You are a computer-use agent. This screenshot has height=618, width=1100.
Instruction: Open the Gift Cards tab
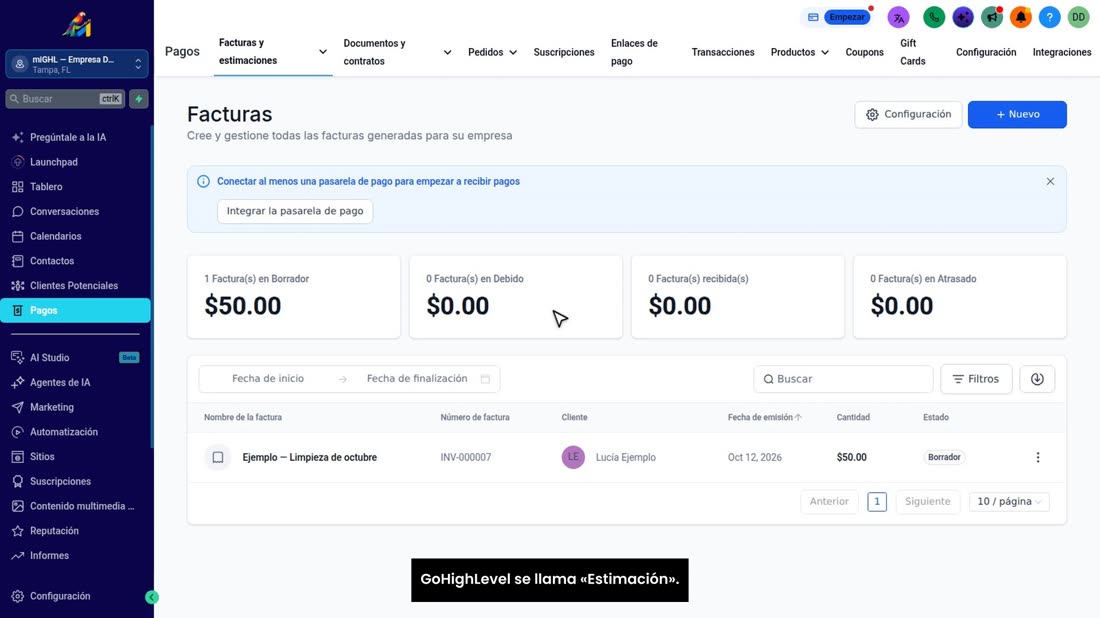coord(913,52)
